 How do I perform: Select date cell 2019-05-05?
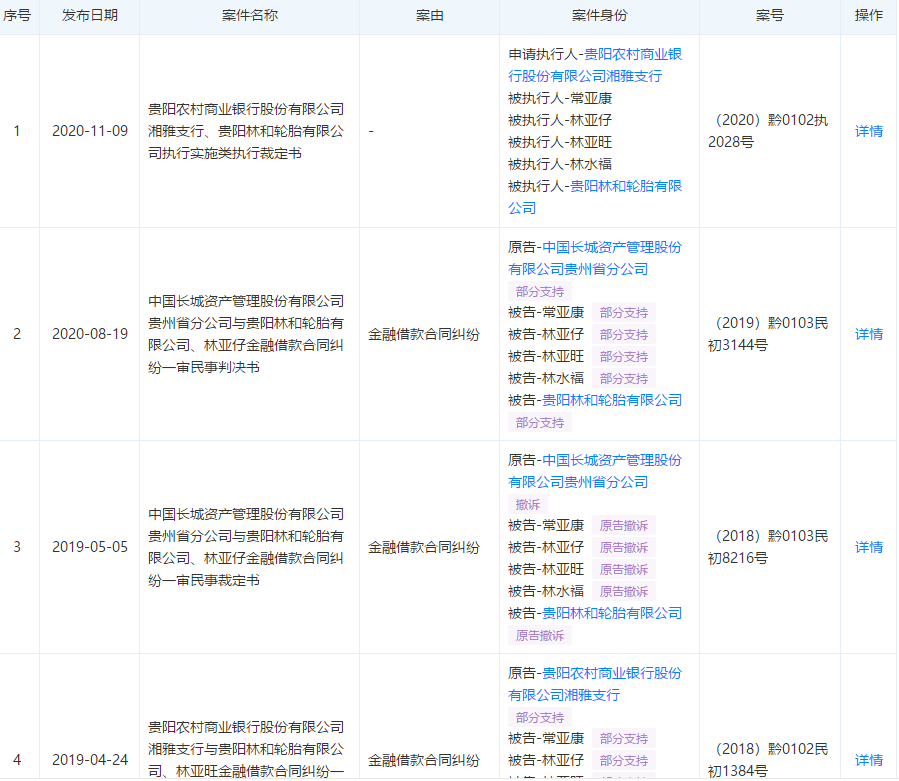tap(90, 547)
